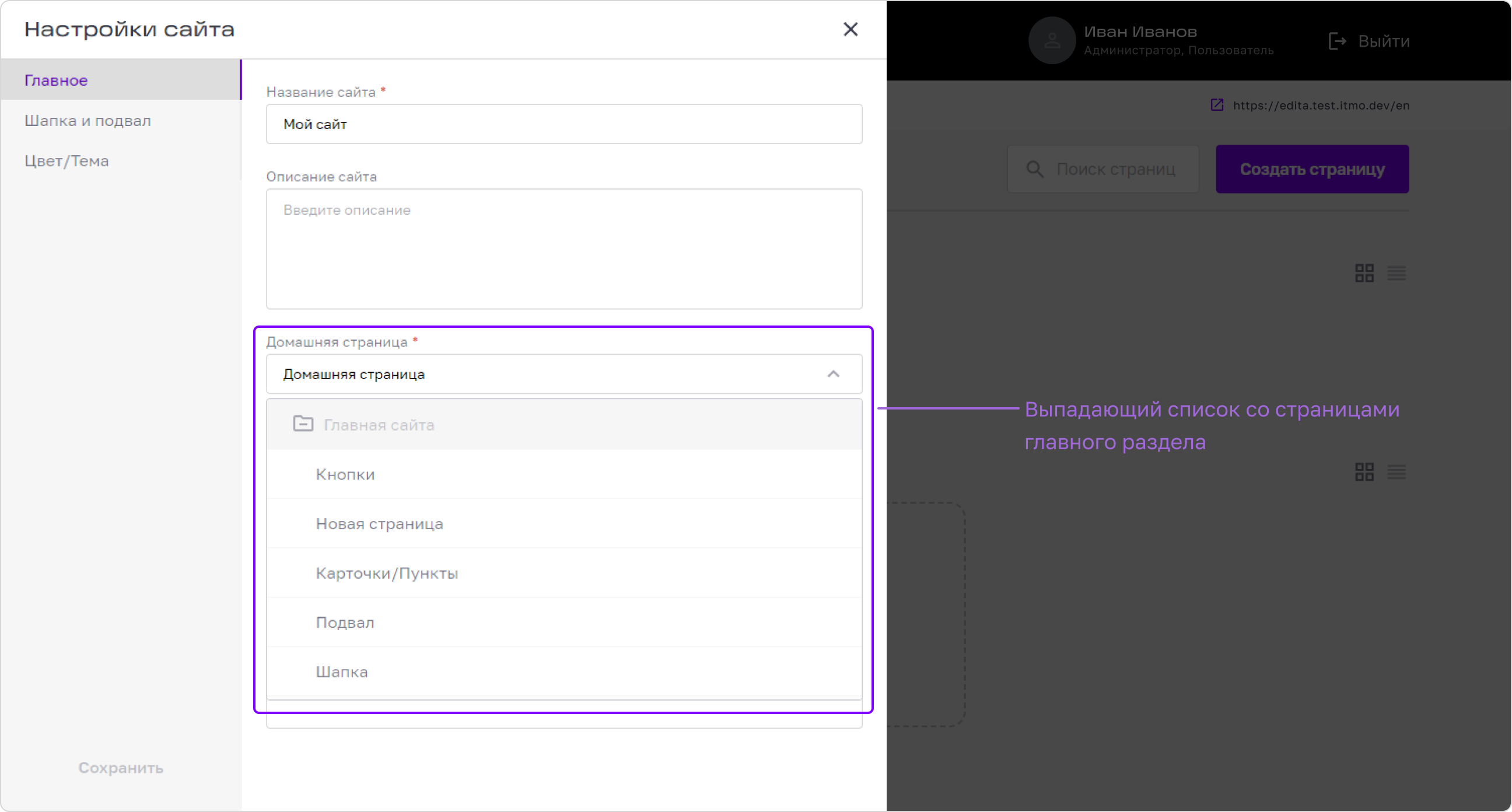Image resolution: width=1512 pixels, height=812 pixels.
Task: Select Подвал page option
Action: pos(564,622)
